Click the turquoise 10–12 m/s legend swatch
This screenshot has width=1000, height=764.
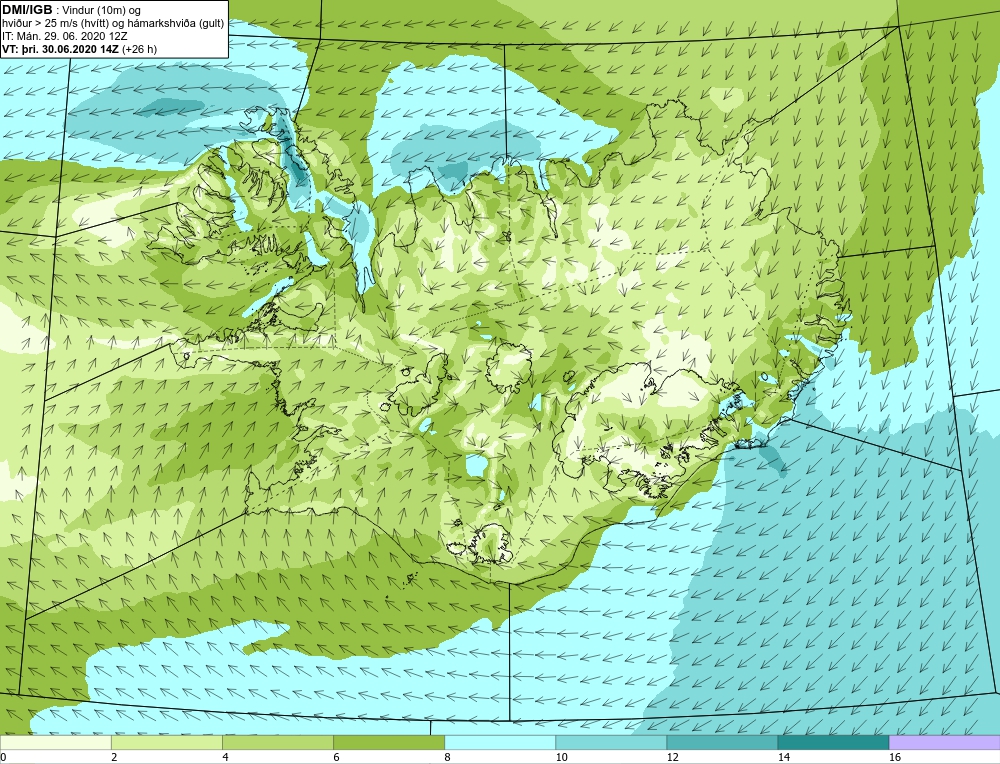point(611,742)
